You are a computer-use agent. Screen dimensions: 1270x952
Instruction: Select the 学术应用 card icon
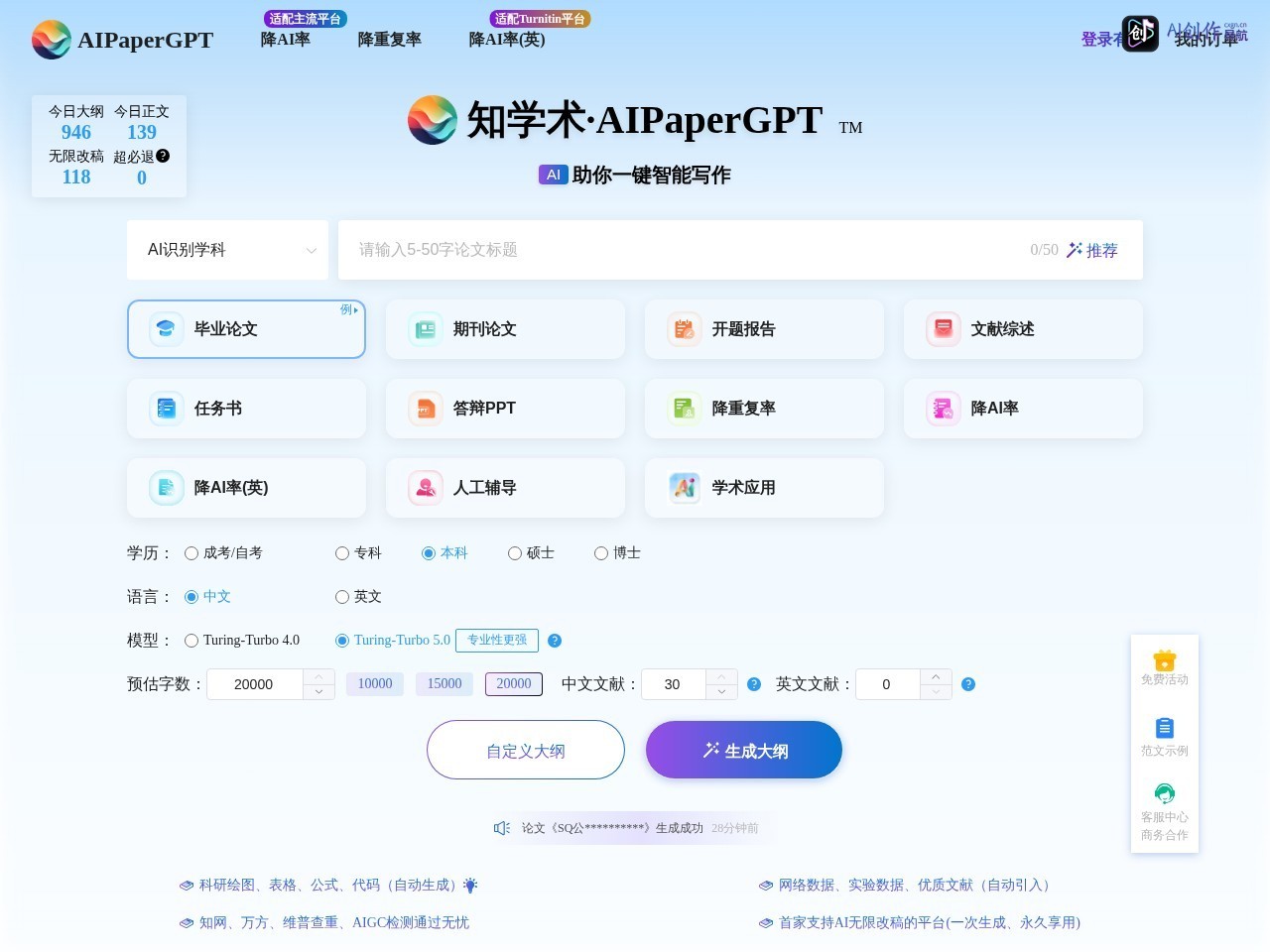point(684,487)
